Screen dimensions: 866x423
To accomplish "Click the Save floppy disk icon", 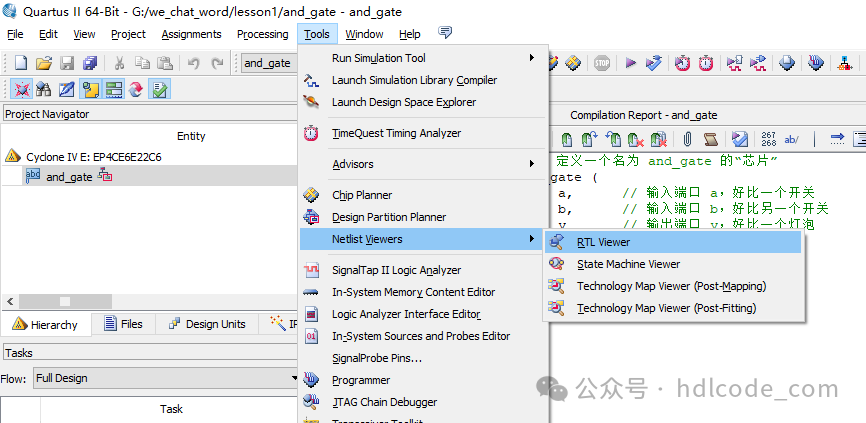I will point(67,63).
